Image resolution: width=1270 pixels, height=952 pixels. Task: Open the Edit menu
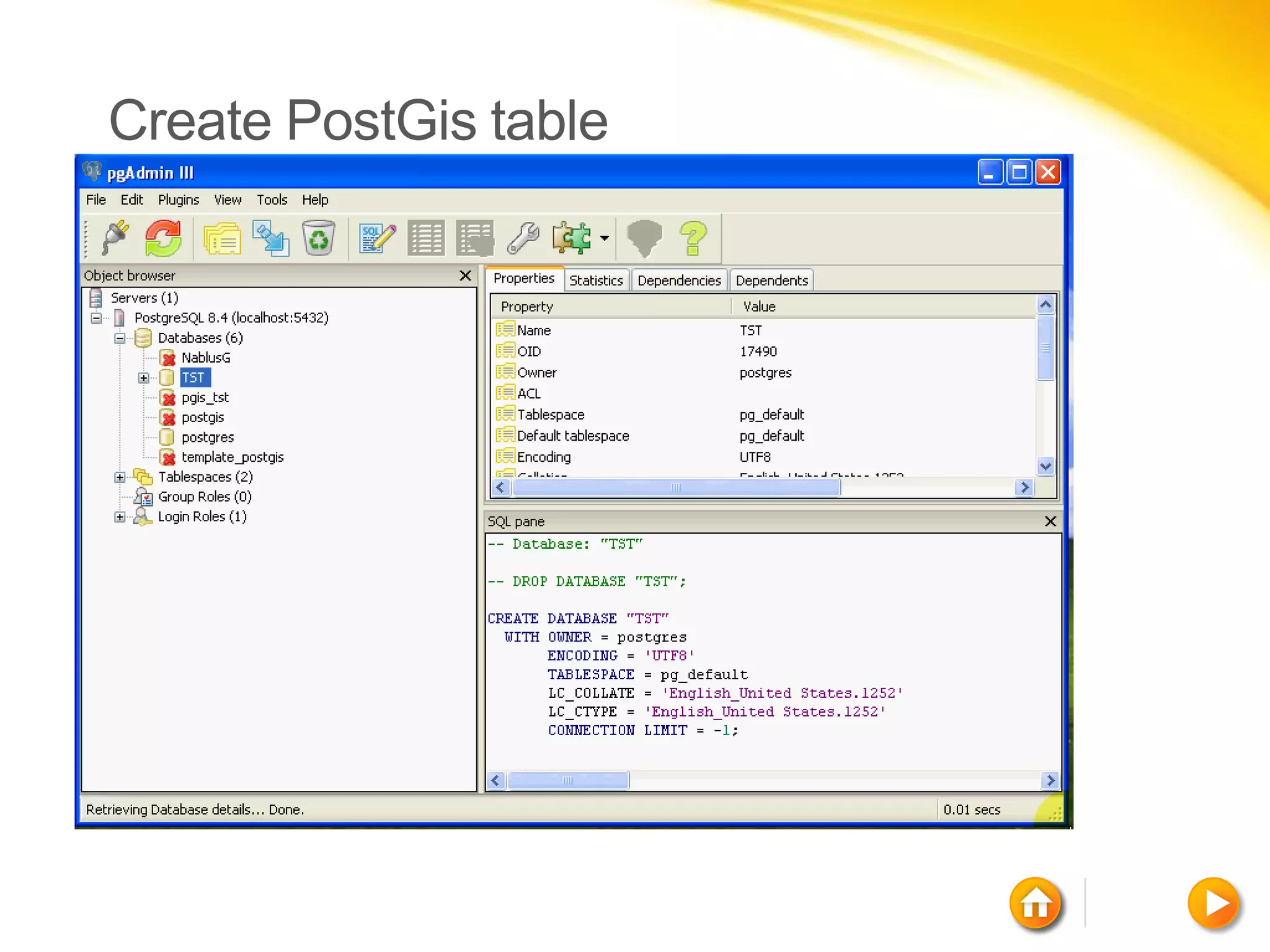[131, 200]
